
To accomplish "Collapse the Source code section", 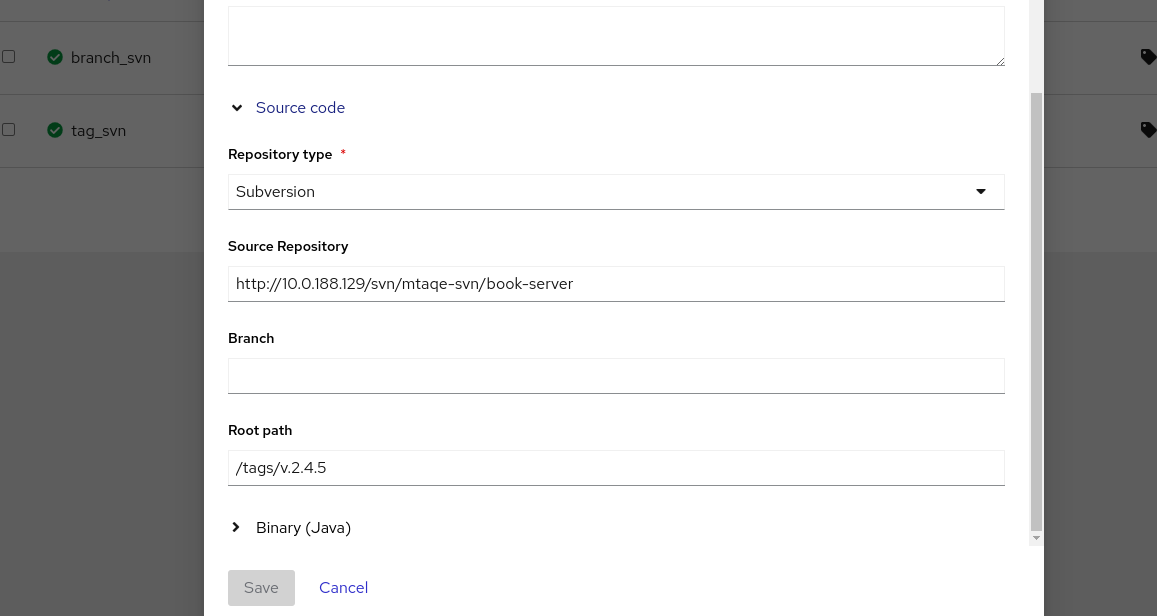I will point(237,108).
